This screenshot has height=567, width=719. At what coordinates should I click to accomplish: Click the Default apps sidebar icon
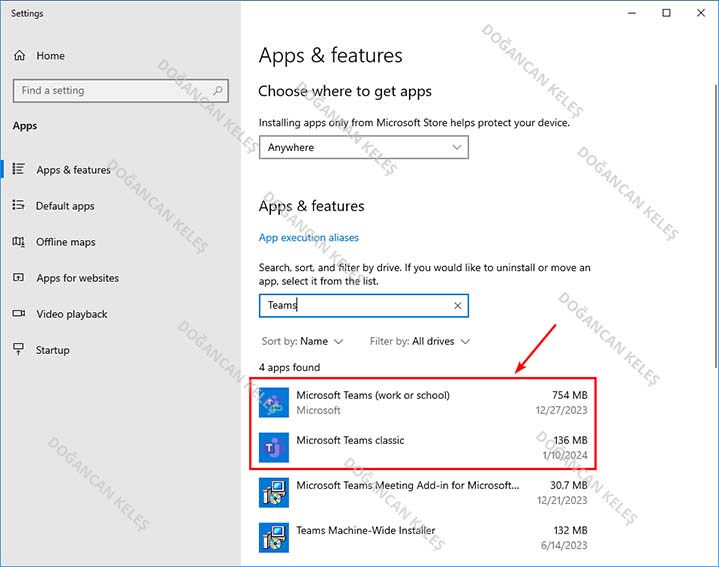[x=18, y=205]
